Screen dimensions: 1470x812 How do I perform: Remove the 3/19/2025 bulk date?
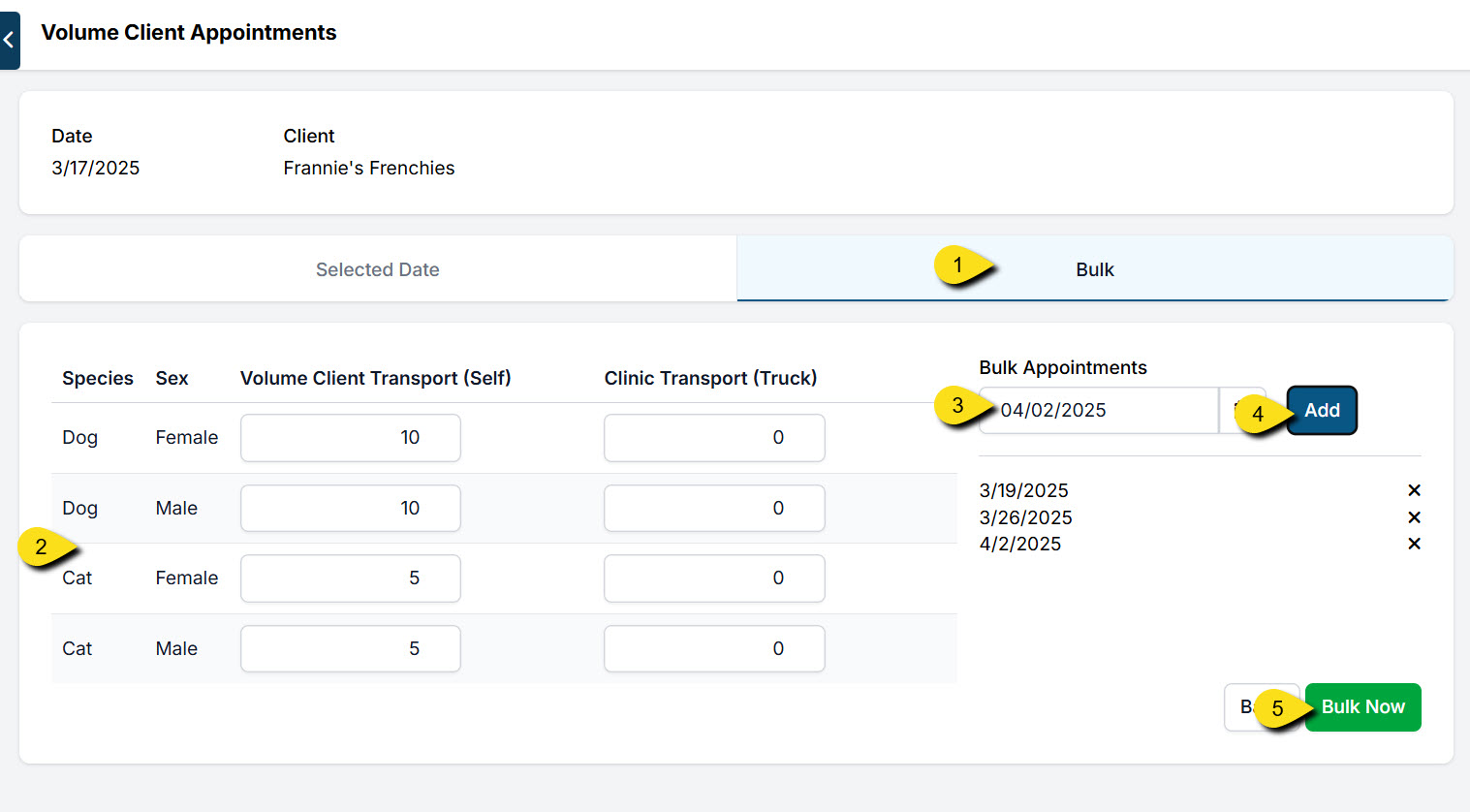pos(1414,490)
